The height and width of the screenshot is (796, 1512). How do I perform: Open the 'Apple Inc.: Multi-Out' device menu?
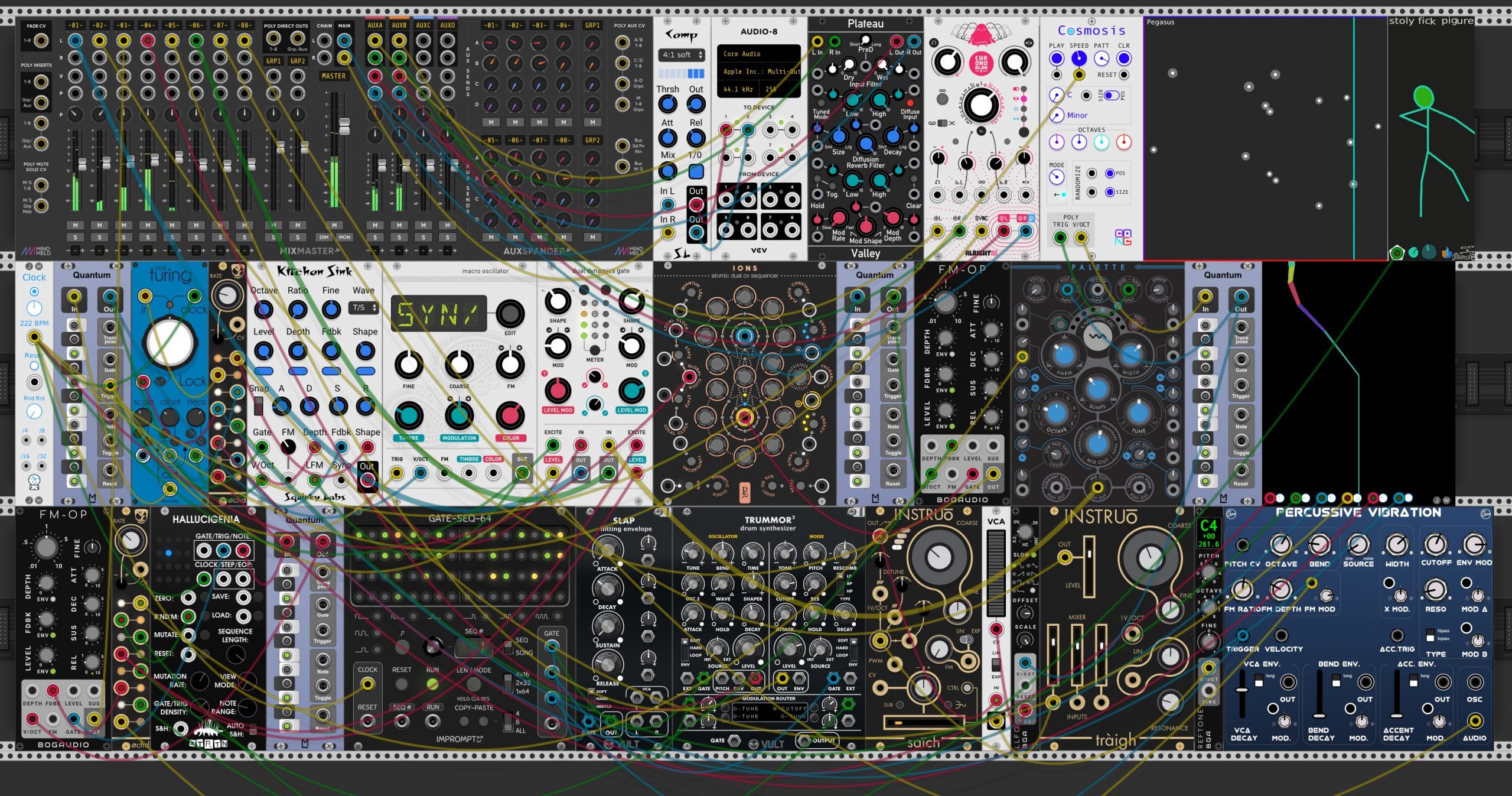click(758, 72)
